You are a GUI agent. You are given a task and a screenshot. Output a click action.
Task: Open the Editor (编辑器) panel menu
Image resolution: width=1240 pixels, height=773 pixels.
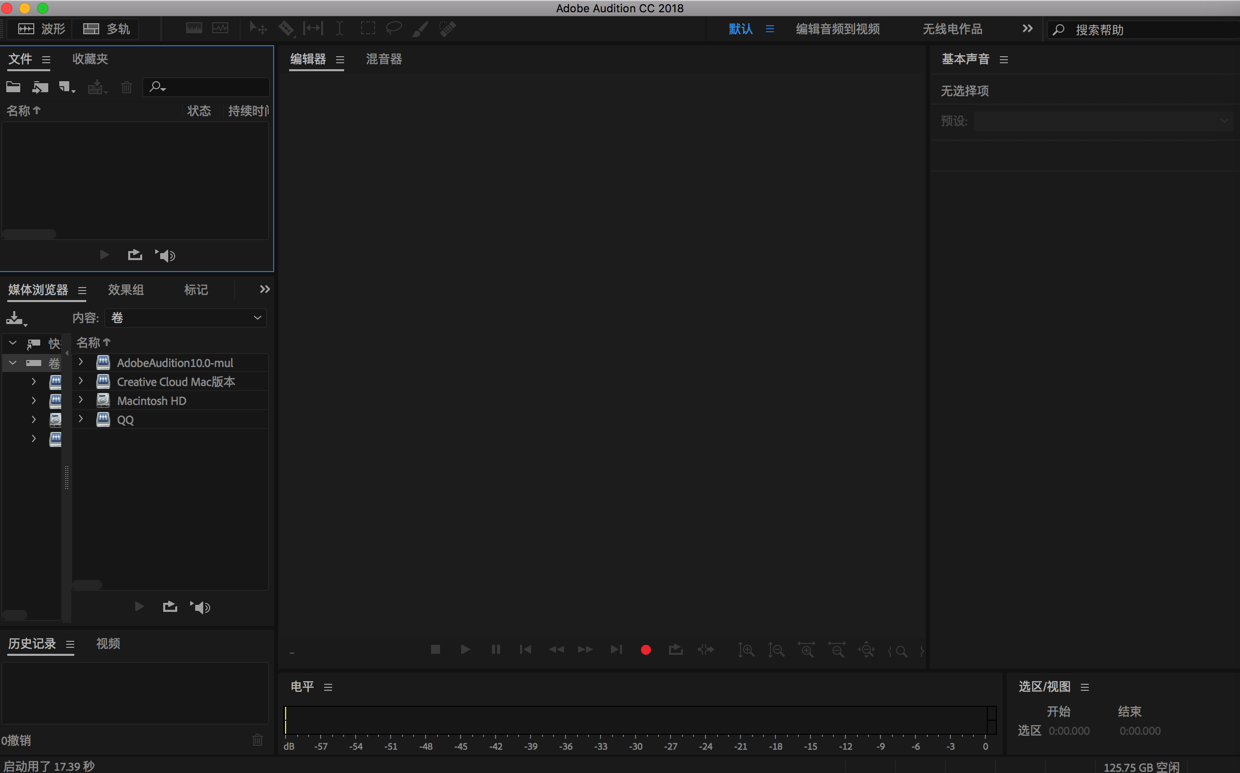340,60
